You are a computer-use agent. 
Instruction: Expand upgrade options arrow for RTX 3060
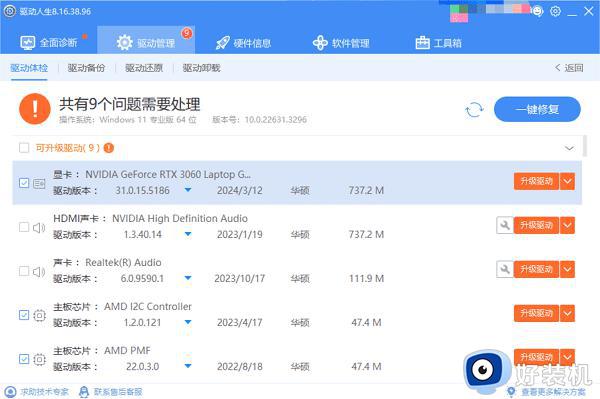[567, 181]
